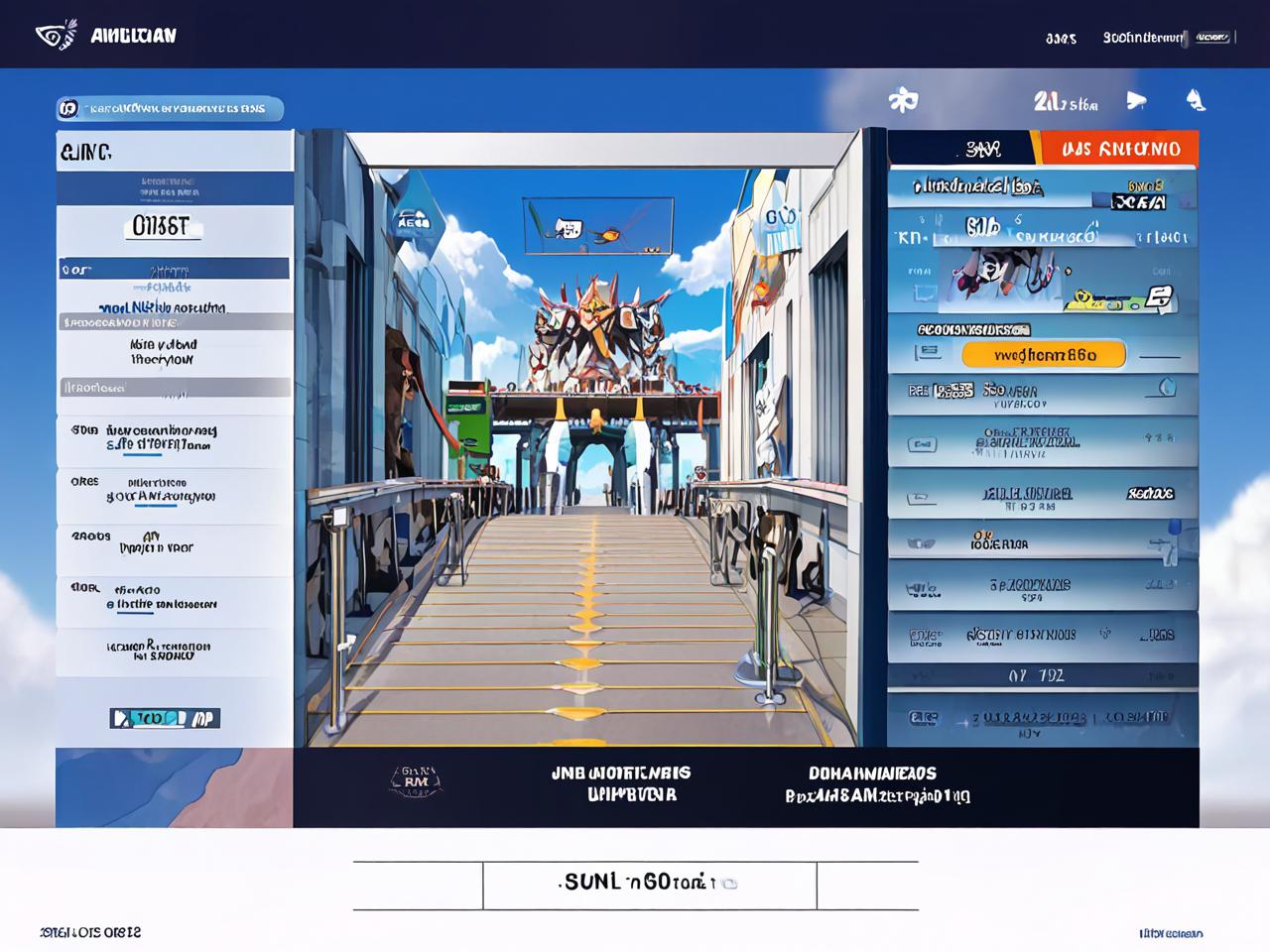Image resolution: width=1270 pixels, height=952 pixels.
Task: Click the right text block in the bottom dark banner
Action: 877,783
